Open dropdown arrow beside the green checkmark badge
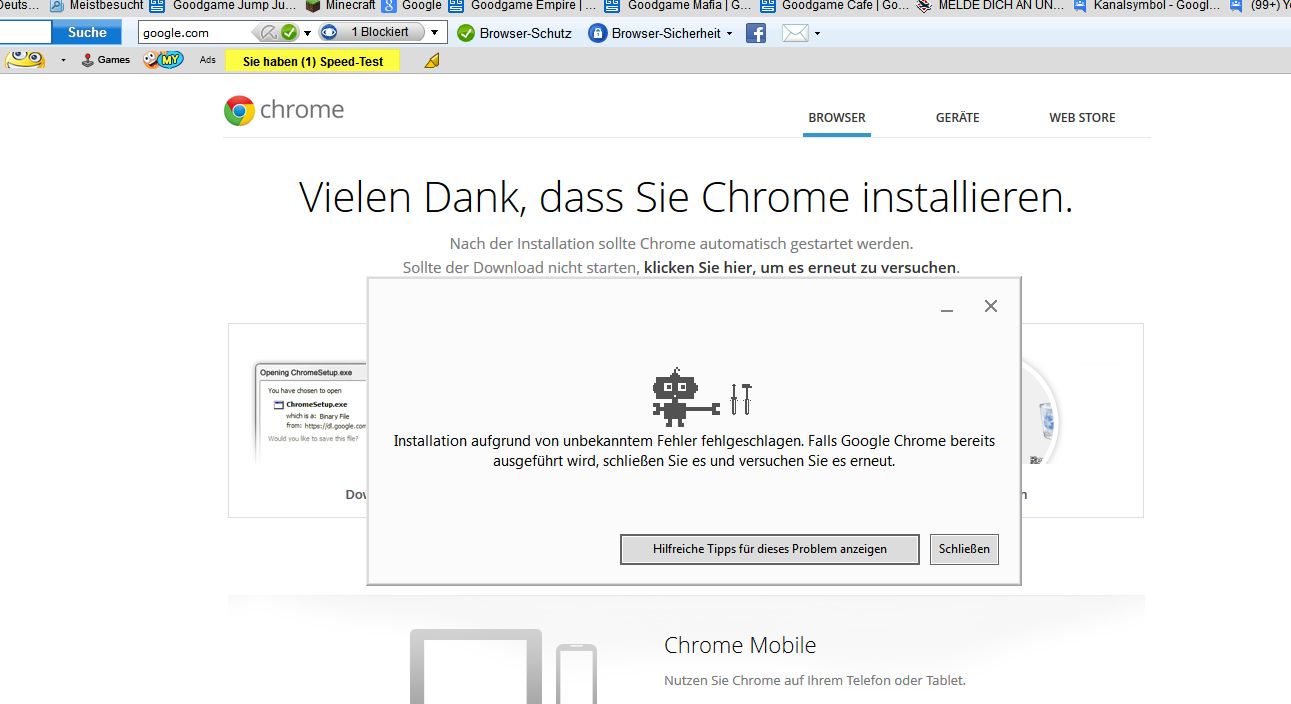This screenshot has height=704, width=1291. coord(307,33)
